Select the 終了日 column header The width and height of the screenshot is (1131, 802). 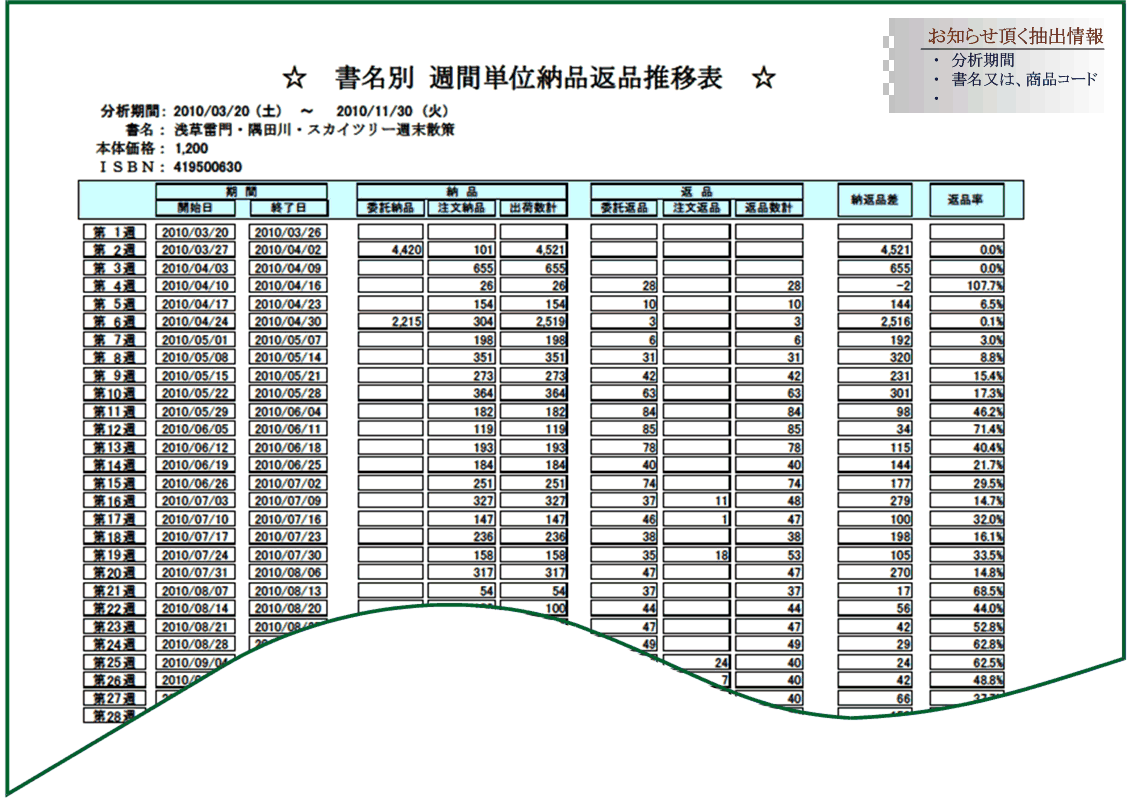point(289,208)
